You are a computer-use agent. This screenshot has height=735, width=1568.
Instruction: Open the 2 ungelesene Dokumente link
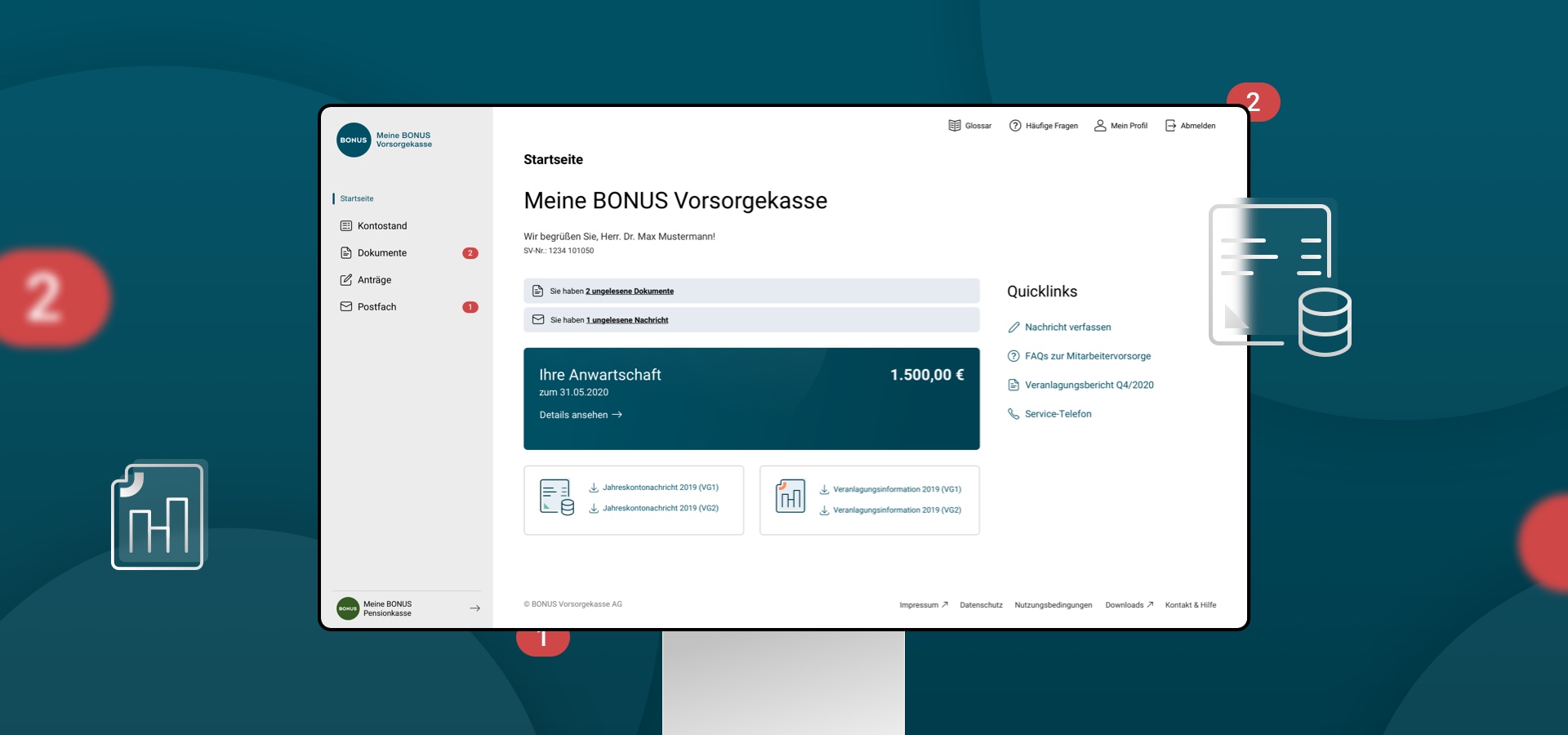point(630,291)
